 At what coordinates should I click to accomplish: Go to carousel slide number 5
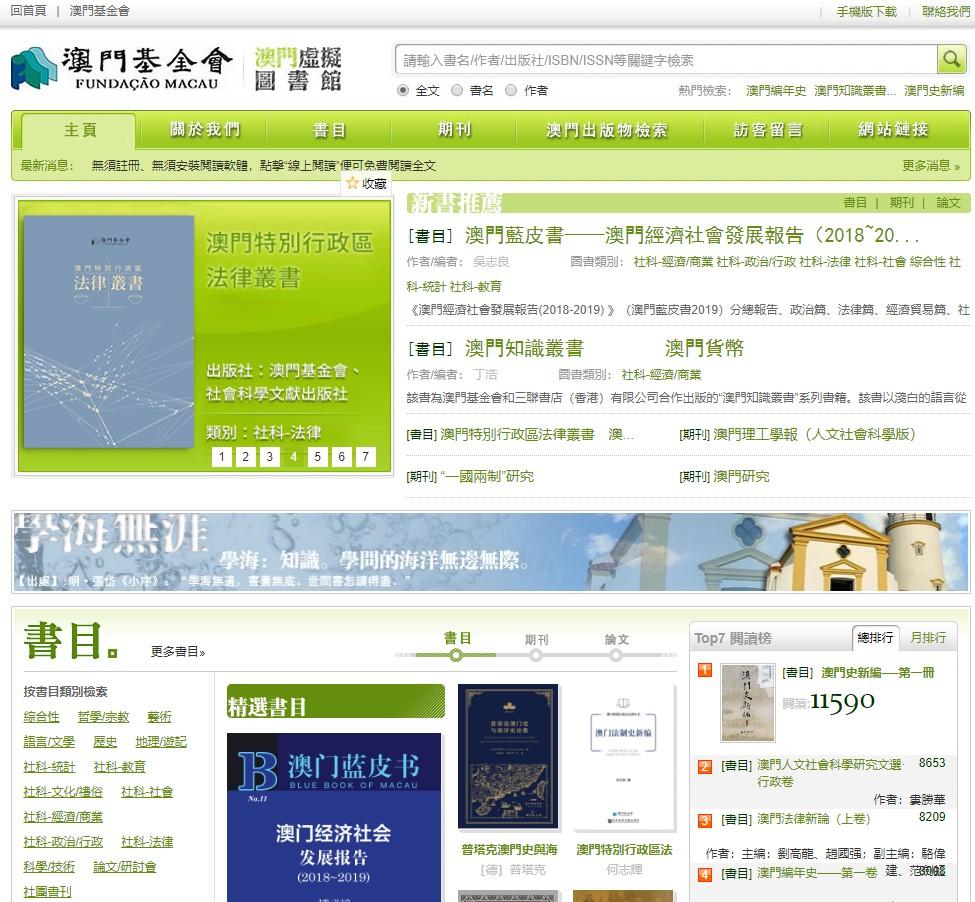click(x=318, y=457)
